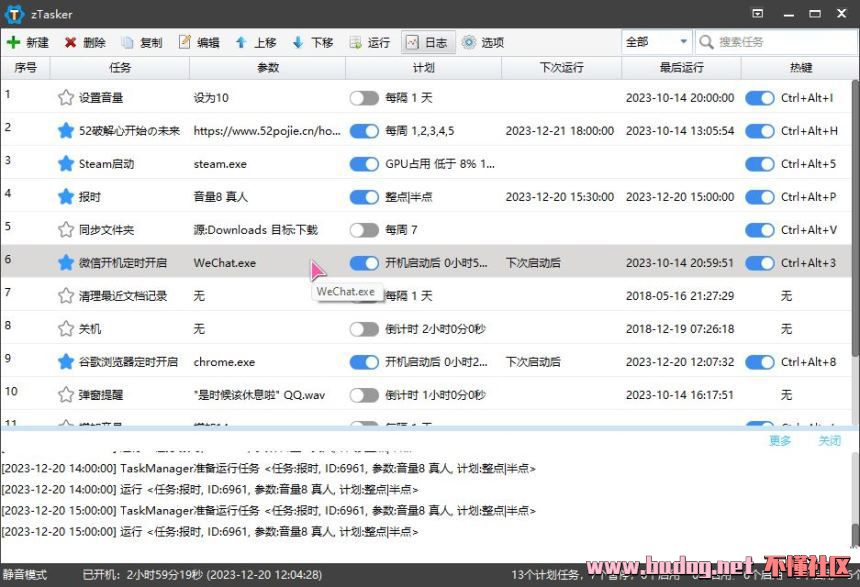Image resolution: width=860 pixels, height=587 pixels.
Task: Run selected task with 运行 icon
Action: coord(355,42)
